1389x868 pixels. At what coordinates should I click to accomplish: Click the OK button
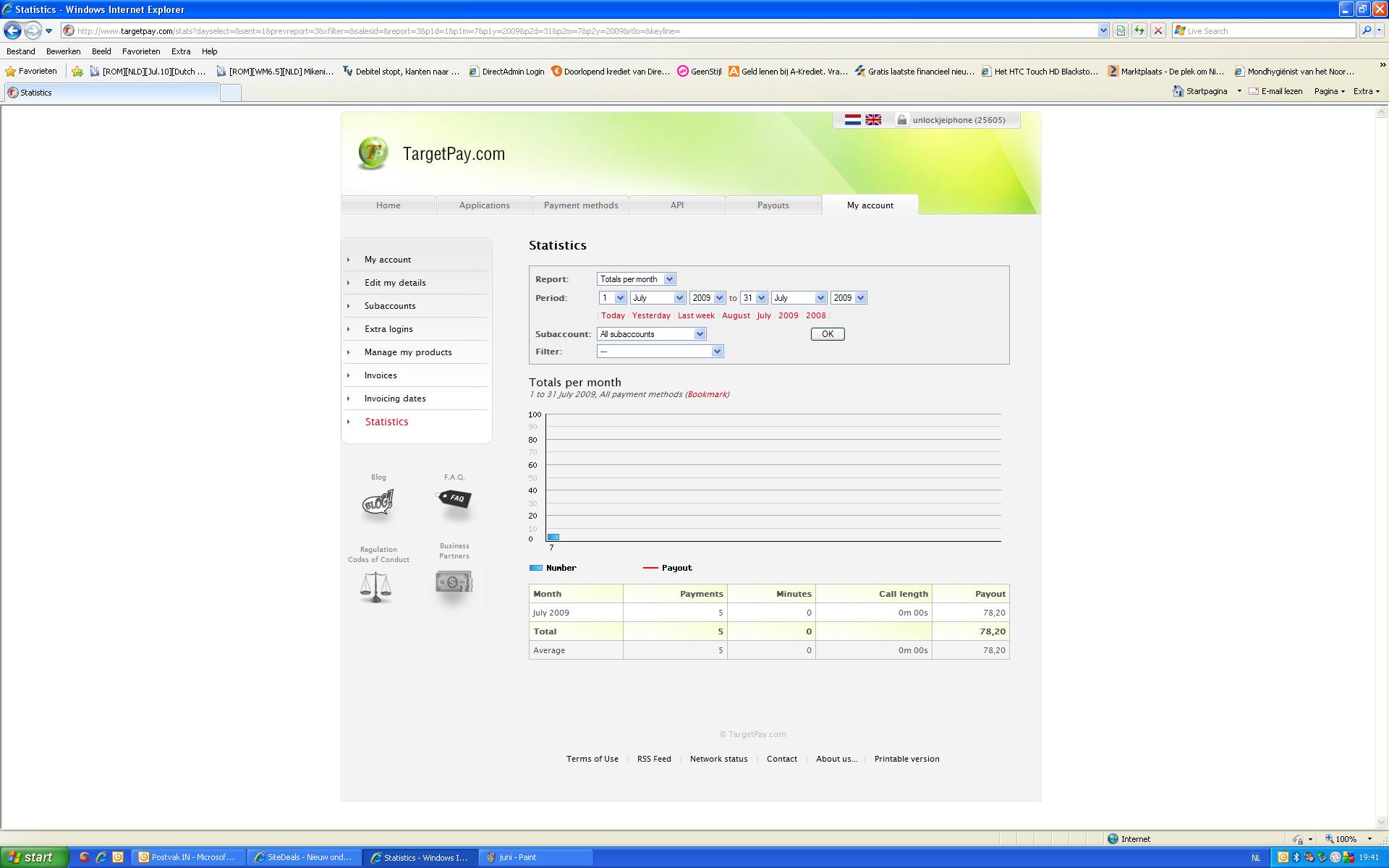click(828, 334)
